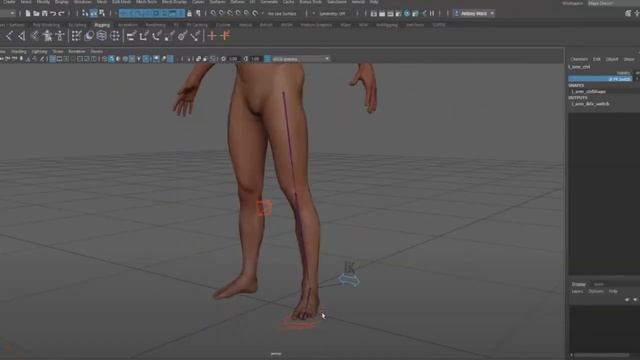Toggle the viewport grid display button
Image resolution: width=640 pixels, height=360 pixels.
click(52, 59)
